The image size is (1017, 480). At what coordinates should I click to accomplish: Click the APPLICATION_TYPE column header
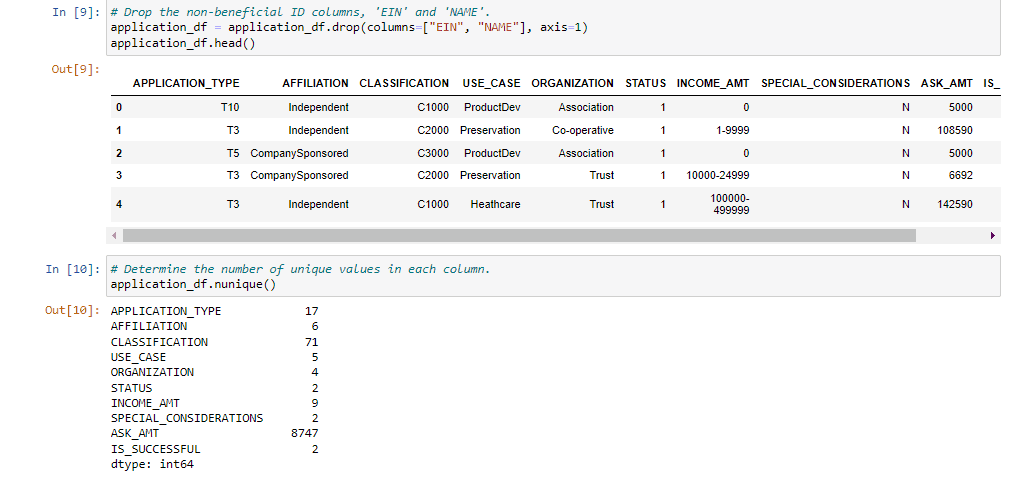click(x=186, y=83)
